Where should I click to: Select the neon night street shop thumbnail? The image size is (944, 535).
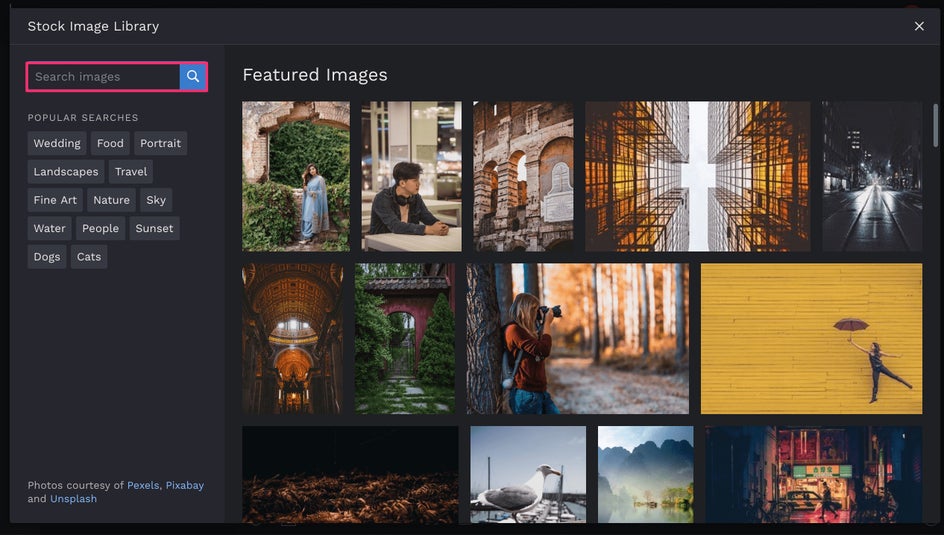coord(813,474)
